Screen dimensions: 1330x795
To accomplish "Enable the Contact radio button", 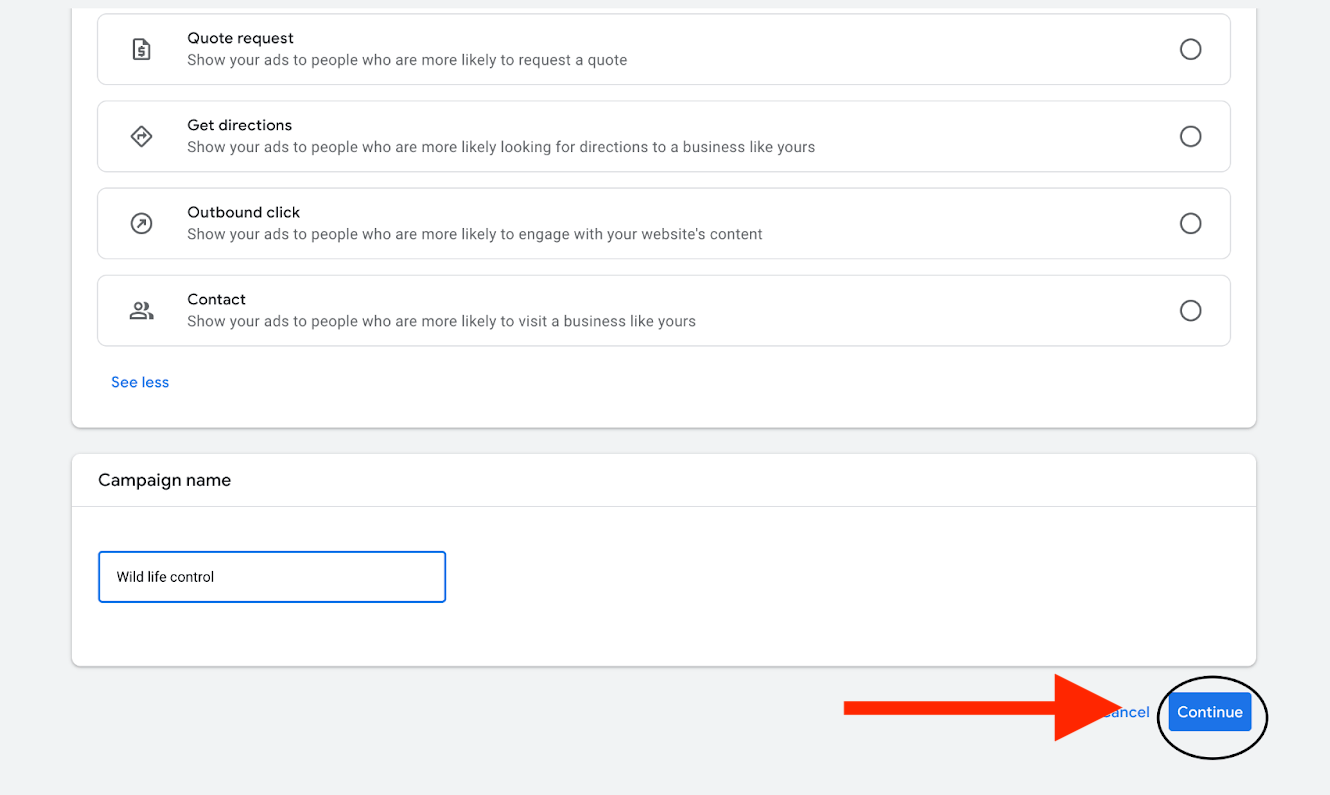I will [x=1190, y=311].
